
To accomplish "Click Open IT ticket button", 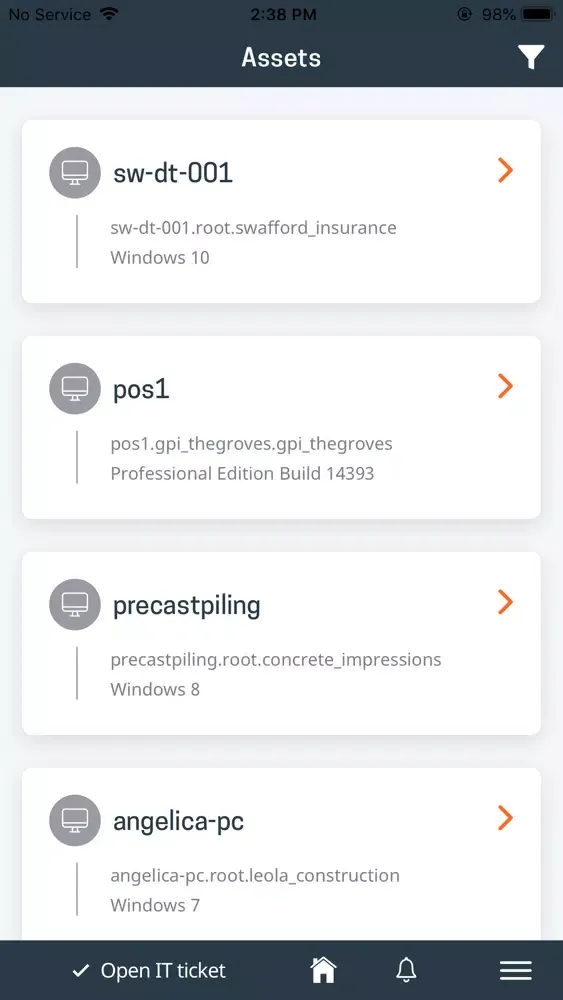I will click(149, 971).
